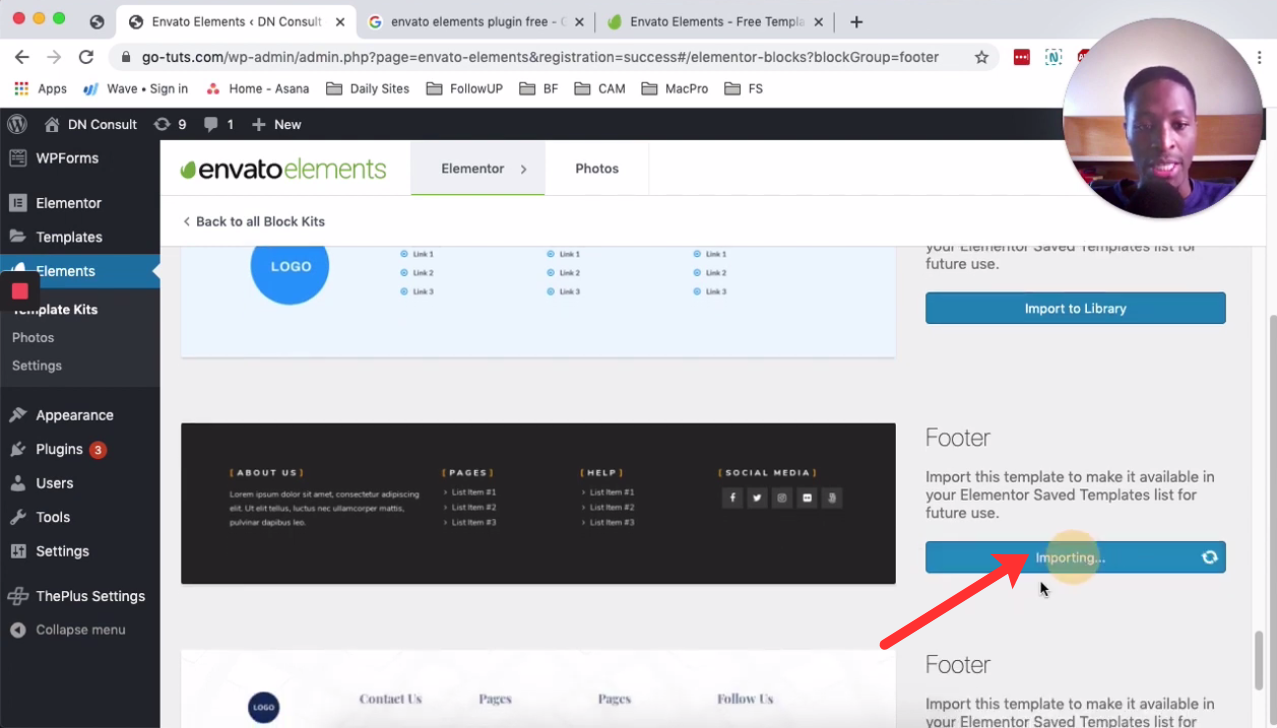Click Import to Library button
Screen dimensions: 1277x728
pos(1075,308)
